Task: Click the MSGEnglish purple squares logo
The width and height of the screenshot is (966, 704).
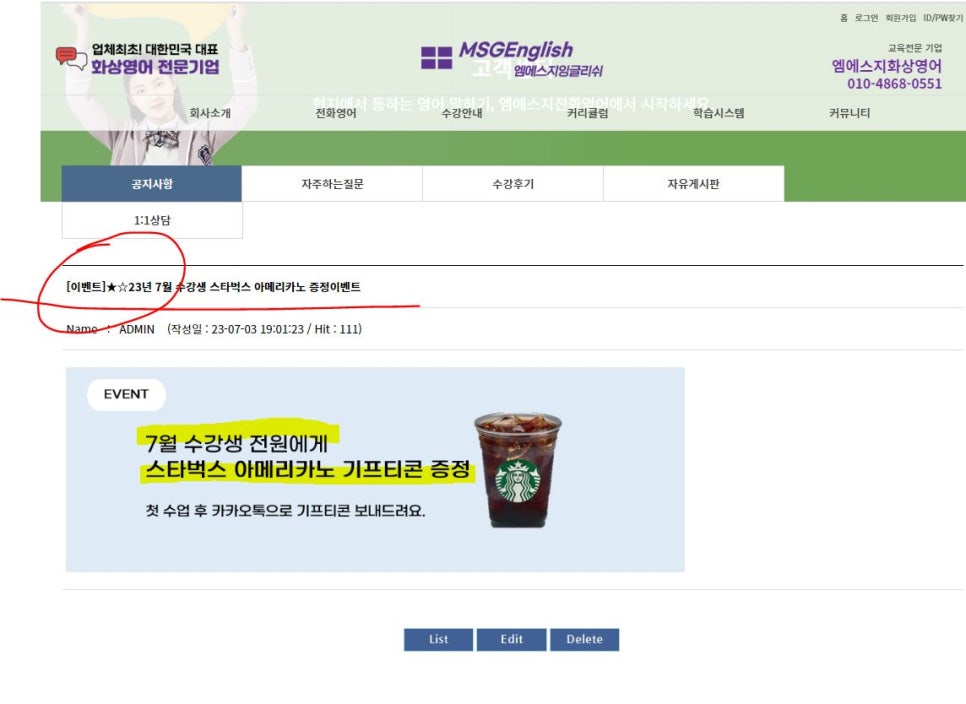Action: [x=436, y=58]
